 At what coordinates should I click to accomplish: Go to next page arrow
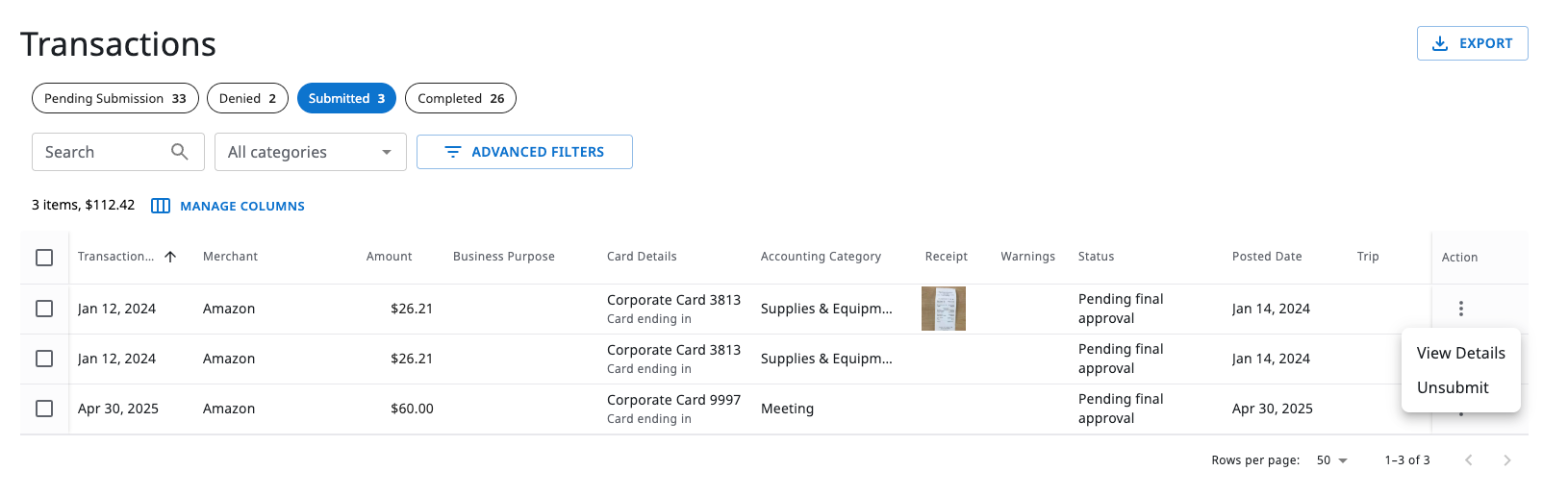(x=1506, y=460)
